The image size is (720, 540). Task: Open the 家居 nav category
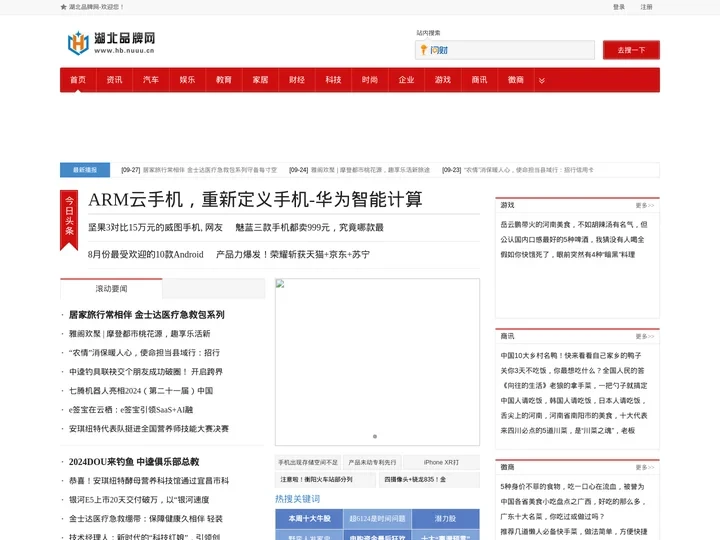click(260, 80)
